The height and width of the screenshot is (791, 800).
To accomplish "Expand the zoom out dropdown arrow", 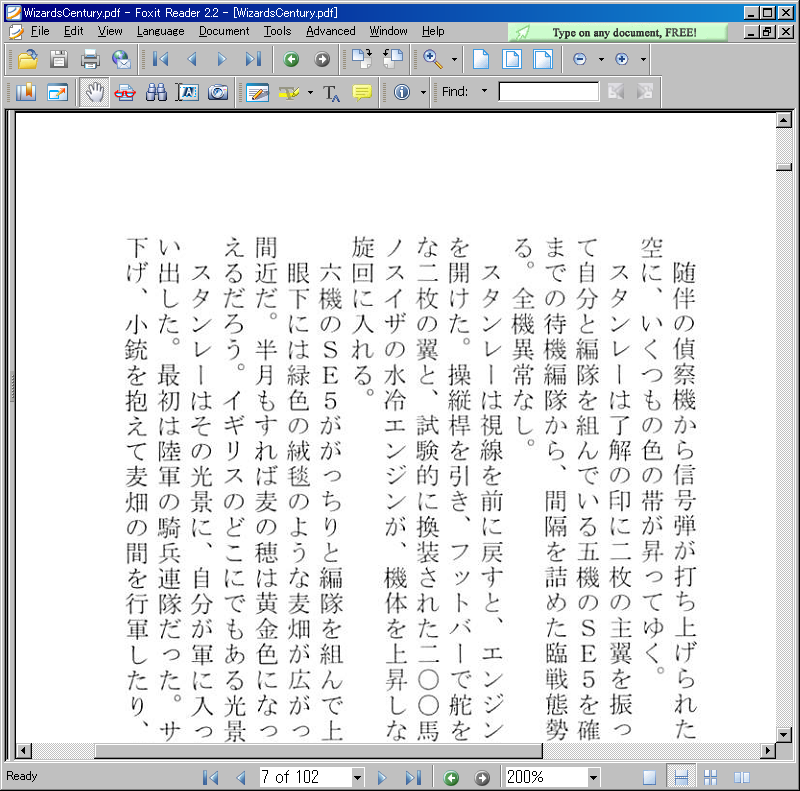I will (601, 59).
